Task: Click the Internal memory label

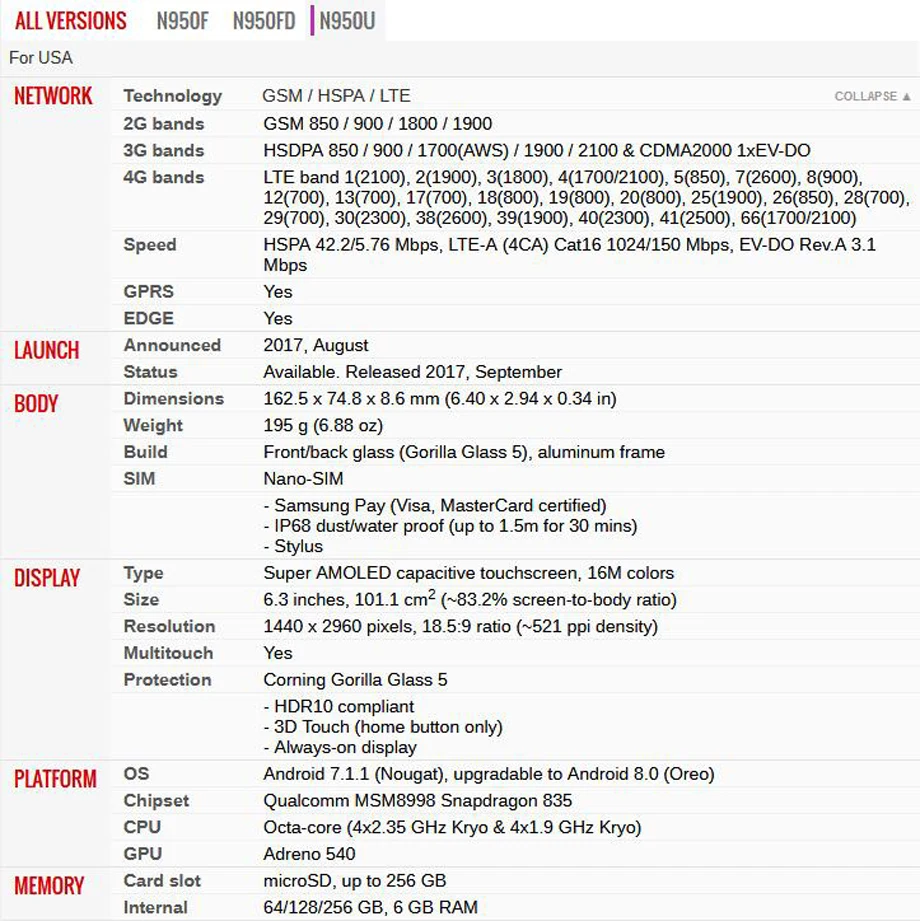Action: click(156, 907)
